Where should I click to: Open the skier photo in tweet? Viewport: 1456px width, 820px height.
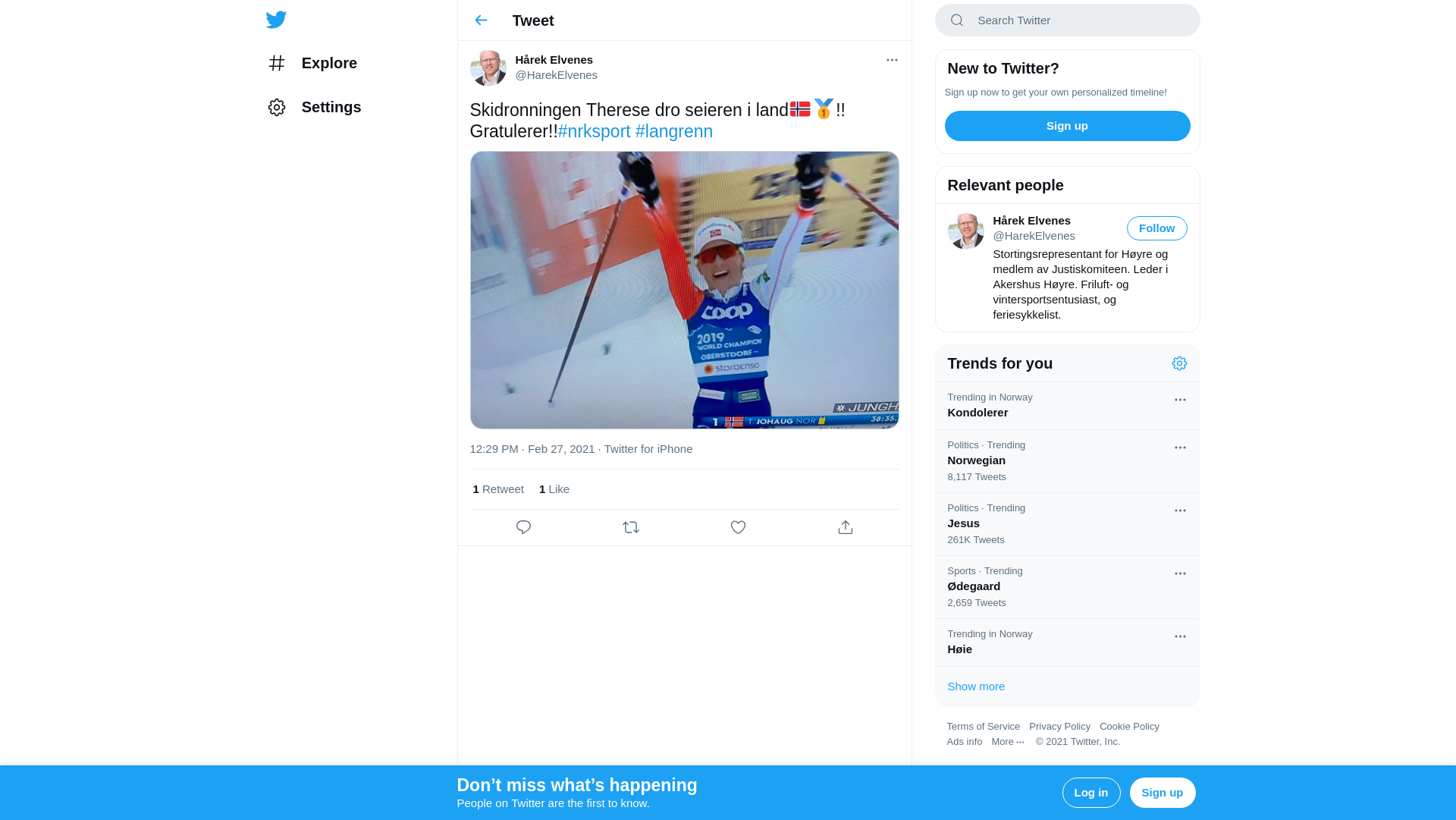(684, 290)
